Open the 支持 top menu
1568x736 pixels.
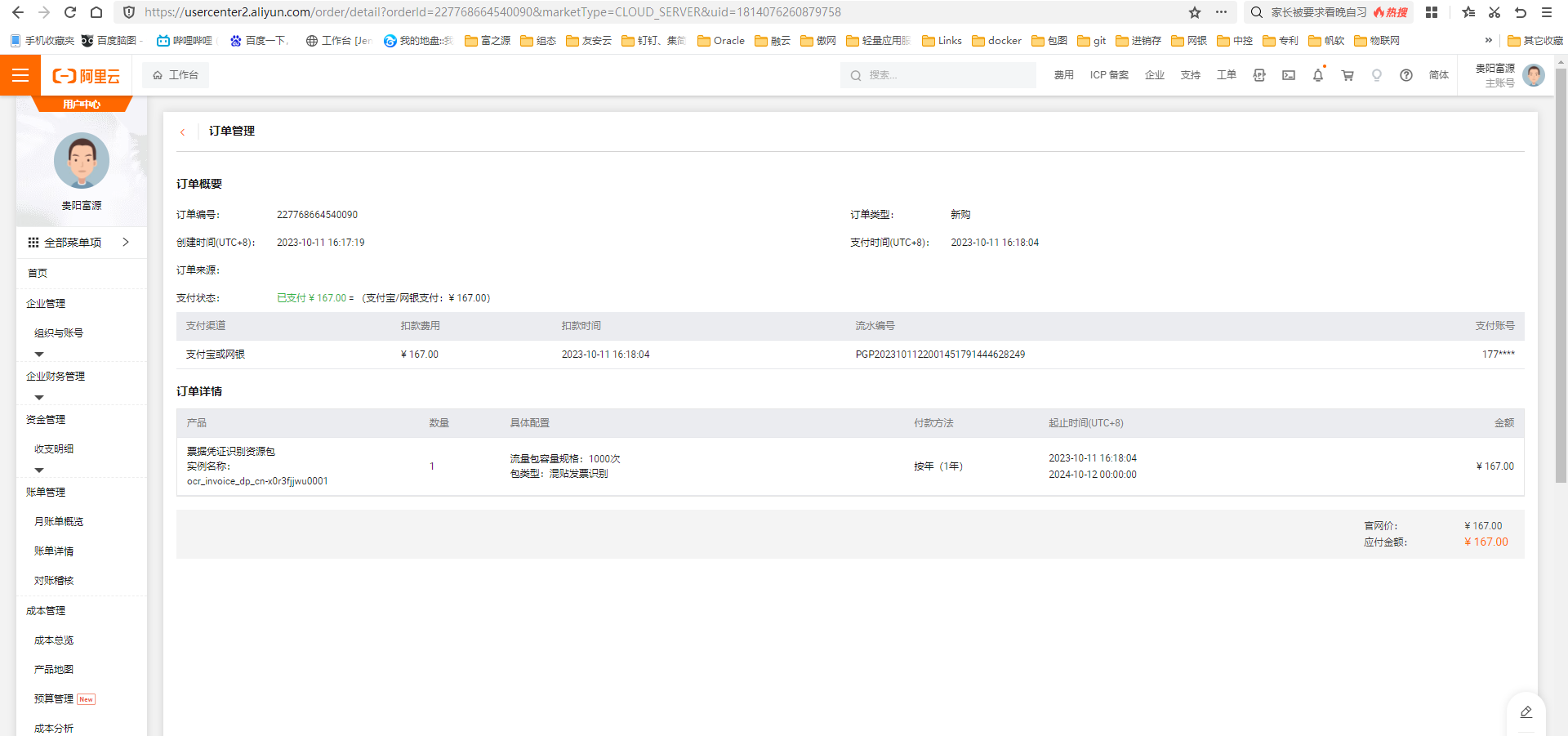coord(1191,75)
